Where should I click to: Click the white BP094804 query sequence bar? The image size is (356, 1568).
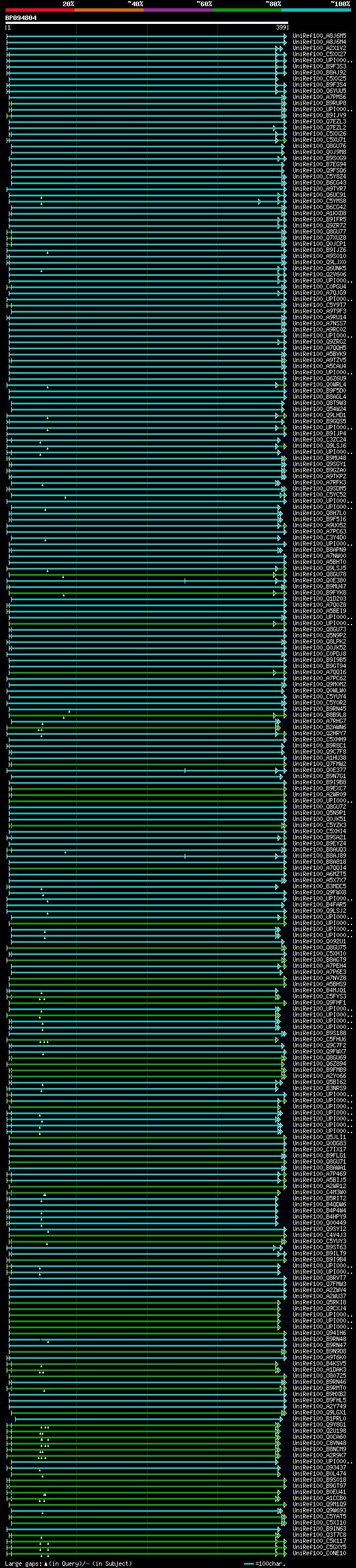coord(146,22)
